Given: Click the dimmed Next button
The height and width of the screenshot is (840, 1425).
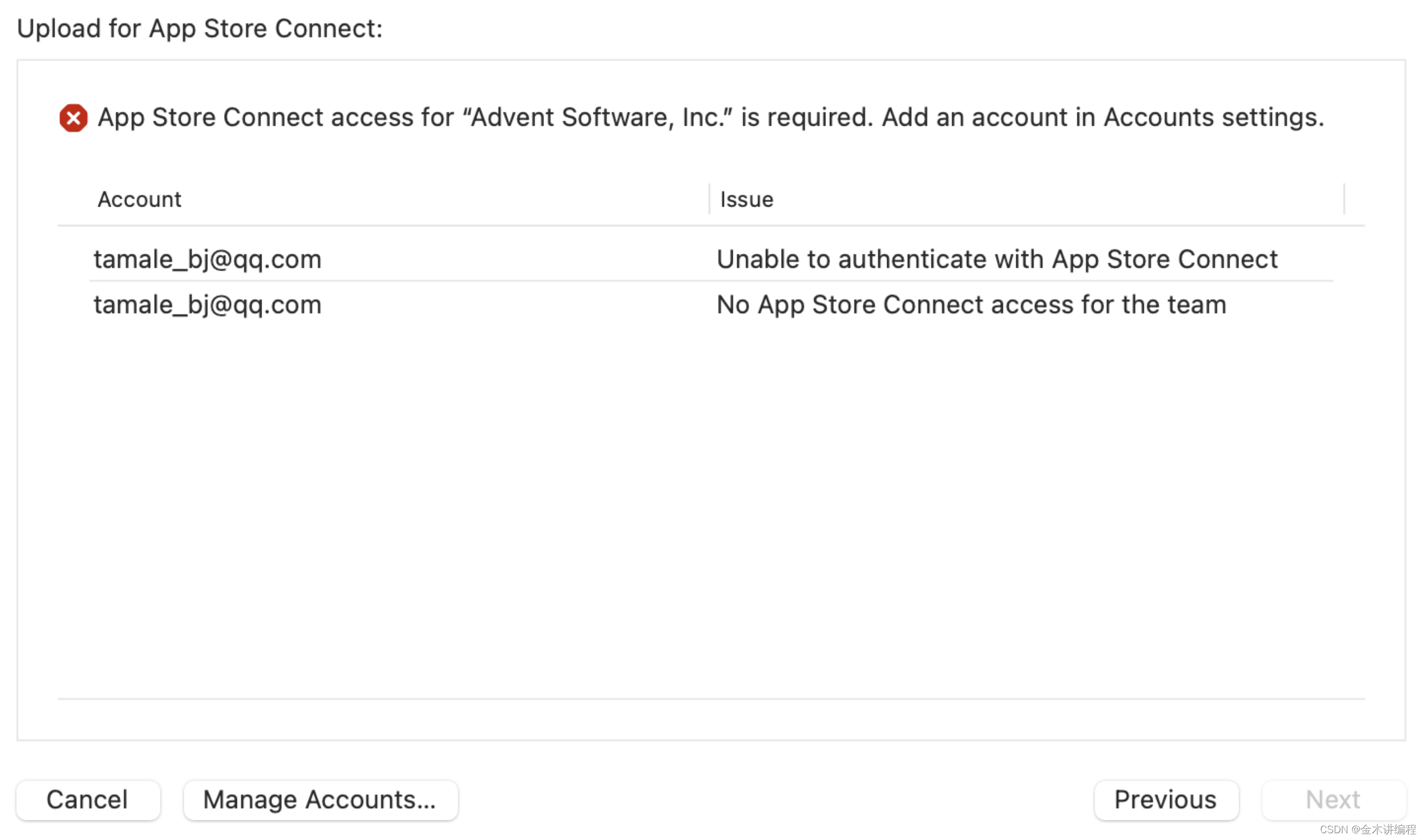Looking at the screenshot, I should (x=1333, y=800).
